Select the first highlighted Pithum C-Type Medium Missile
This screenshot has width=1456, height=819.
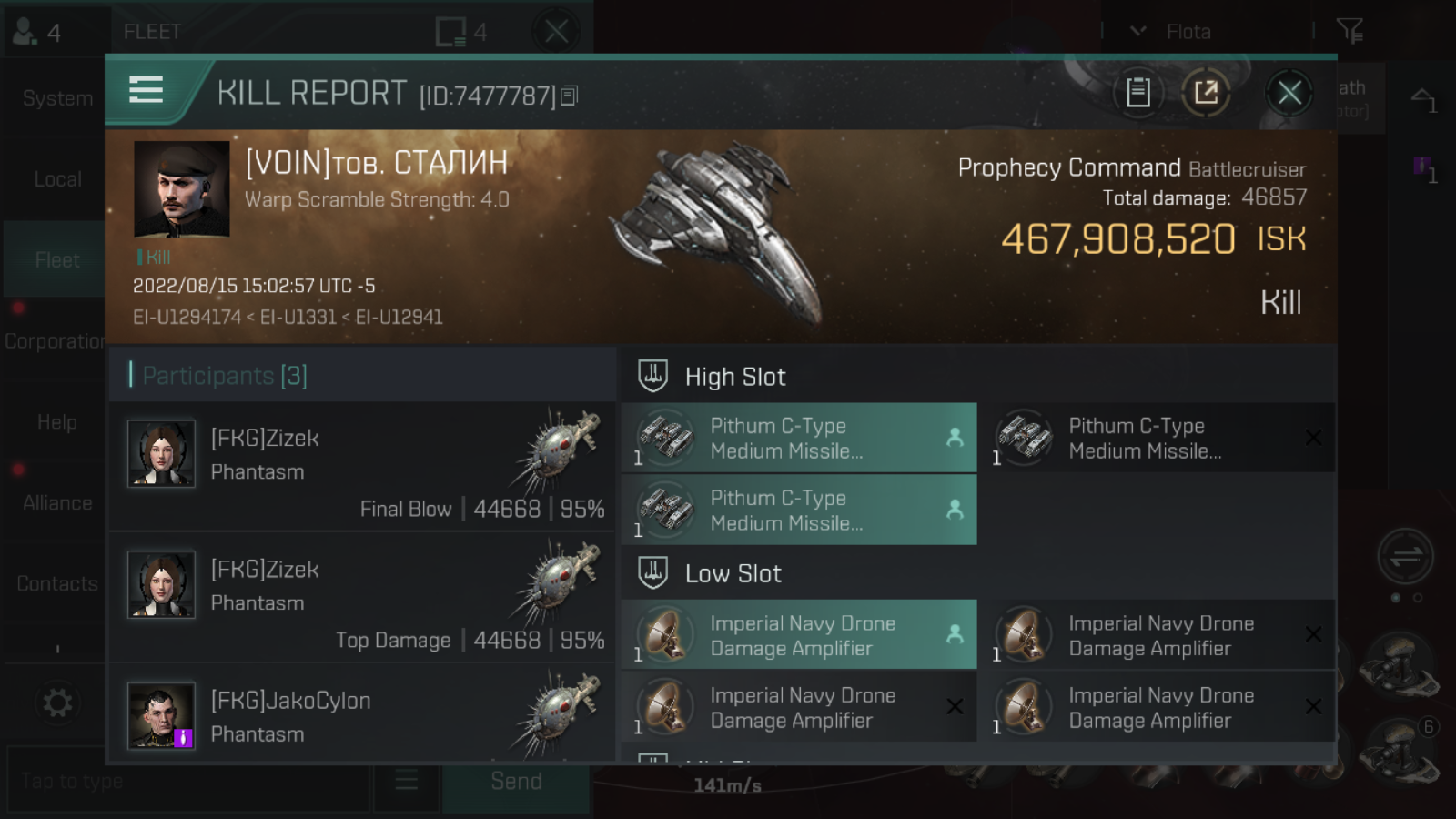(799, 438)
